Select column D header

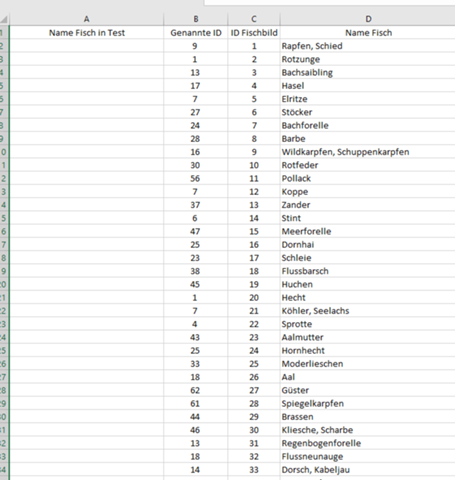368,19
